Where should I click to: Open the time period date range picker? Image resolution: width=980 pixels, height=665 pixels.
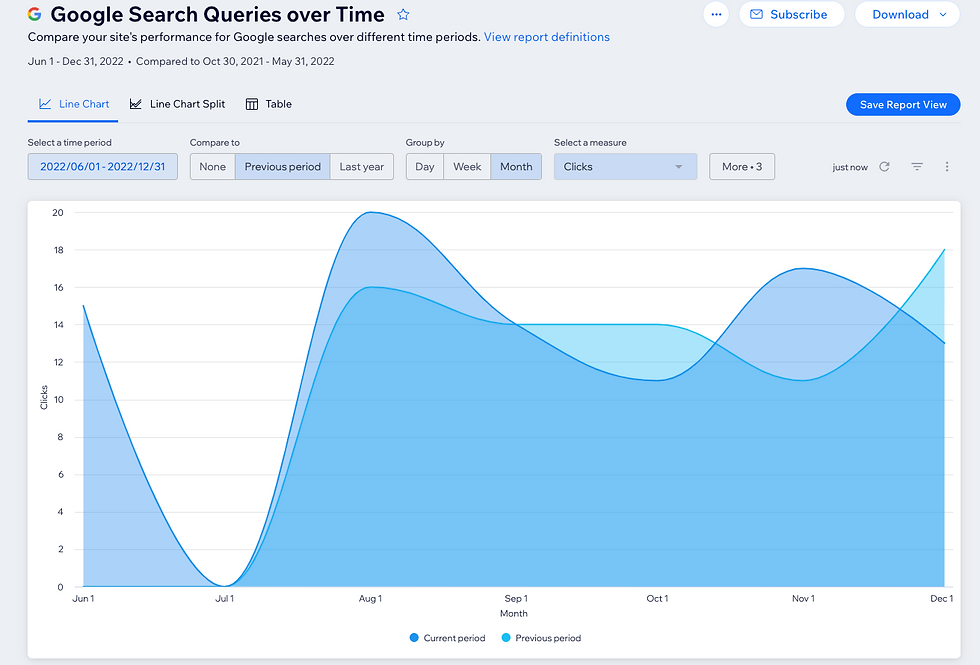(x=102, y=167)
